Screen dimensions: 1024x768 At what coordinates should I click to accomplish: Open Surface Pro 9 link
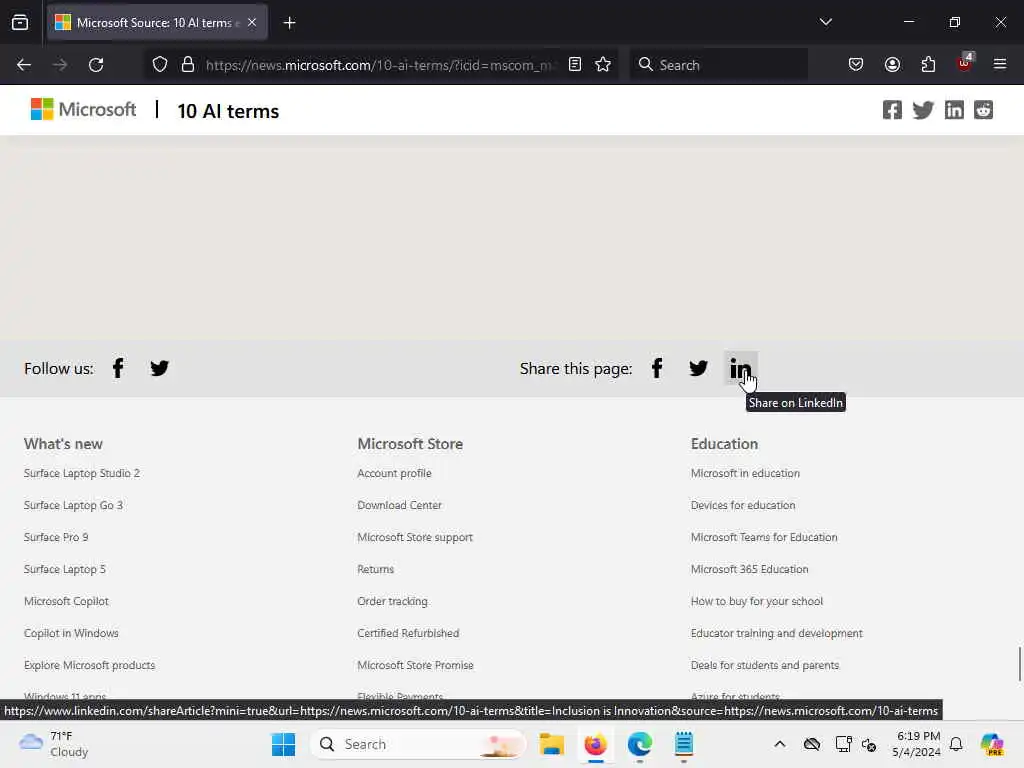pyautogui.click(x=56, y=537)
